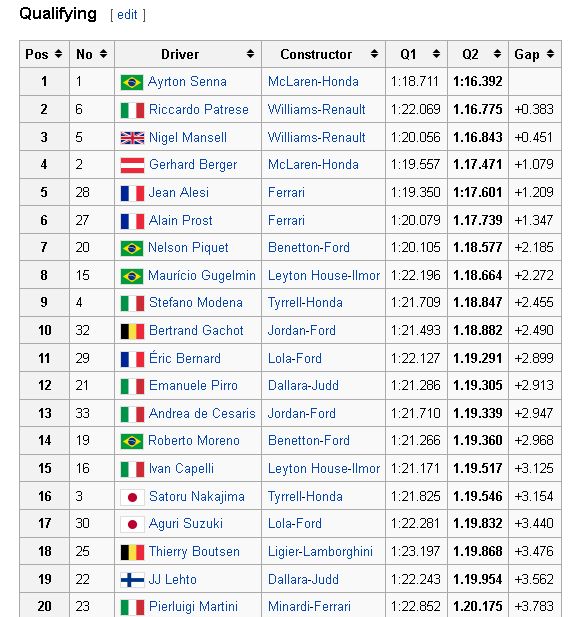Follow Minardi-Ferrari constructor link
Screen dimensions: 578x617
[309, 606]
